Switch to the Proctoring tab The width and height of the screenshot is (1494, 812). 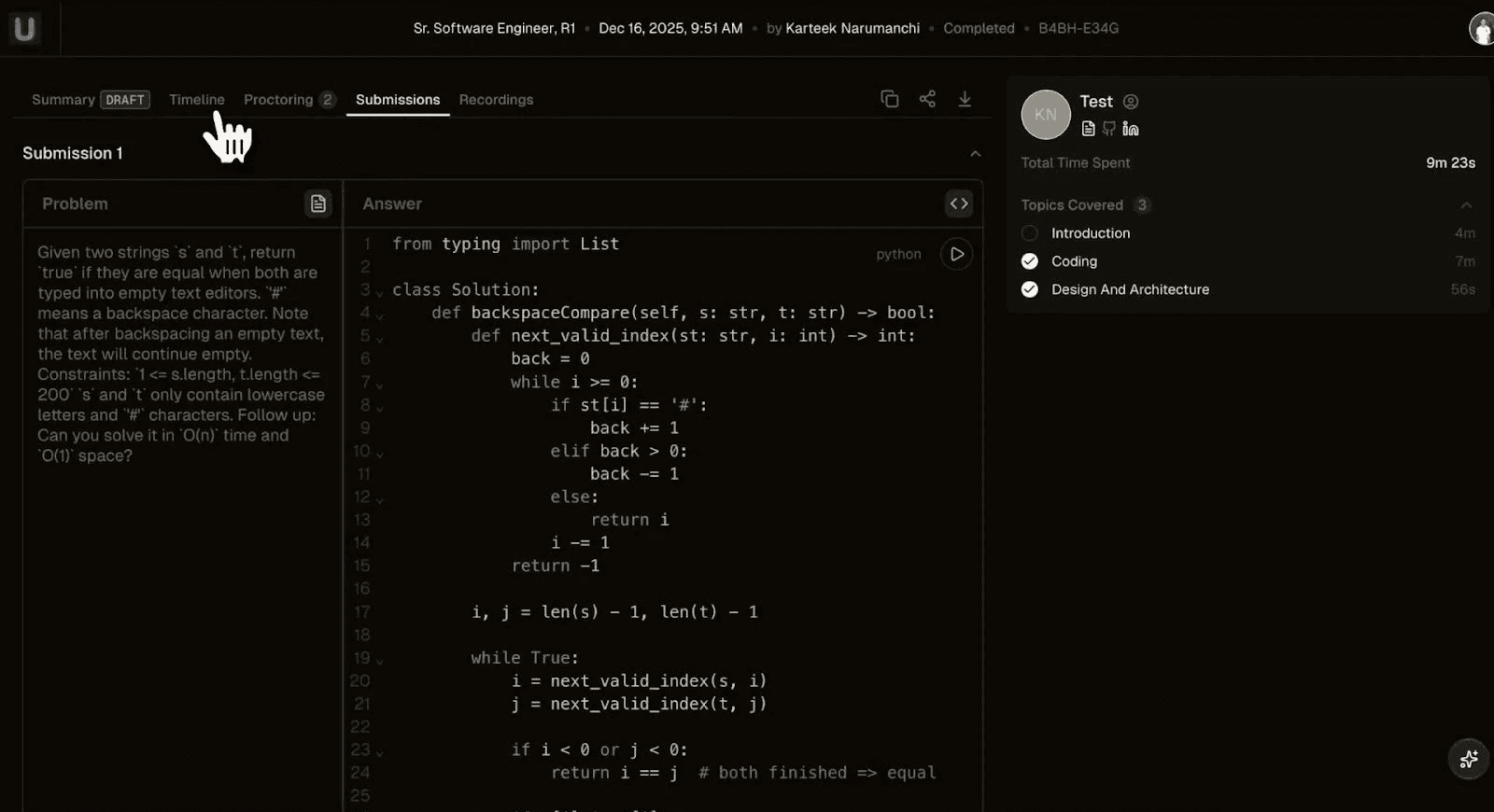coord(278,100)
